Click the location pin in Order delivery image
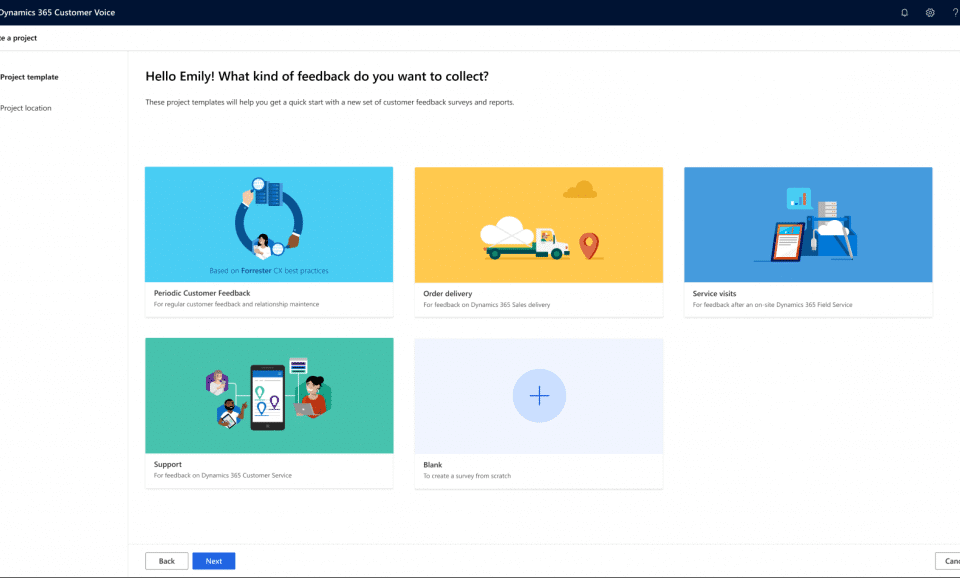This screenshot has width=960, height=578. 589,243
